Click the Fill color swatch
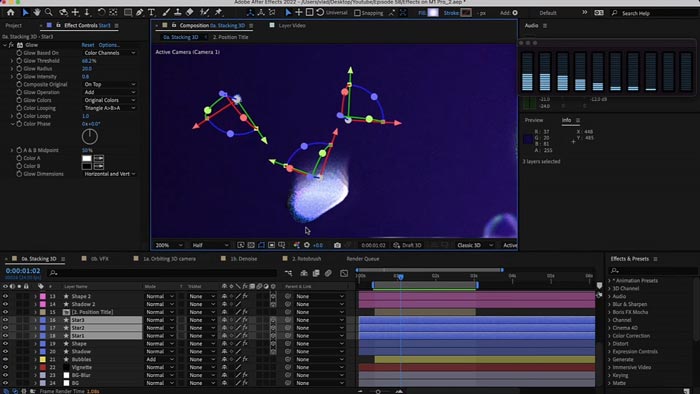Viewport: 700px width, 394px height. (433, 13)
